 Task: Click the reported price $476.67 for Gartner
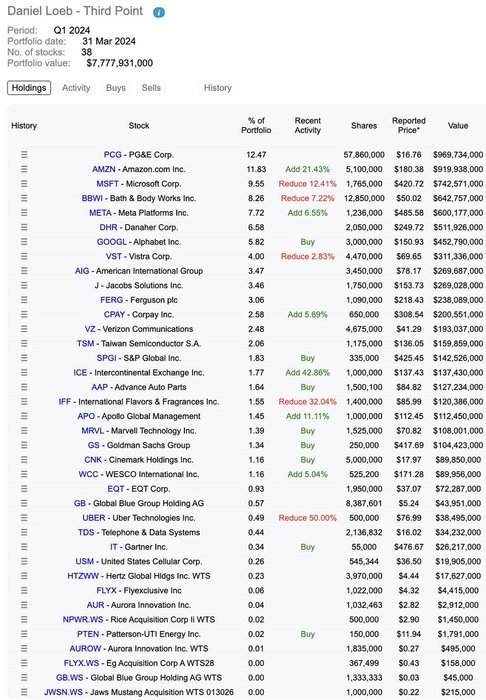pos(409,547)
